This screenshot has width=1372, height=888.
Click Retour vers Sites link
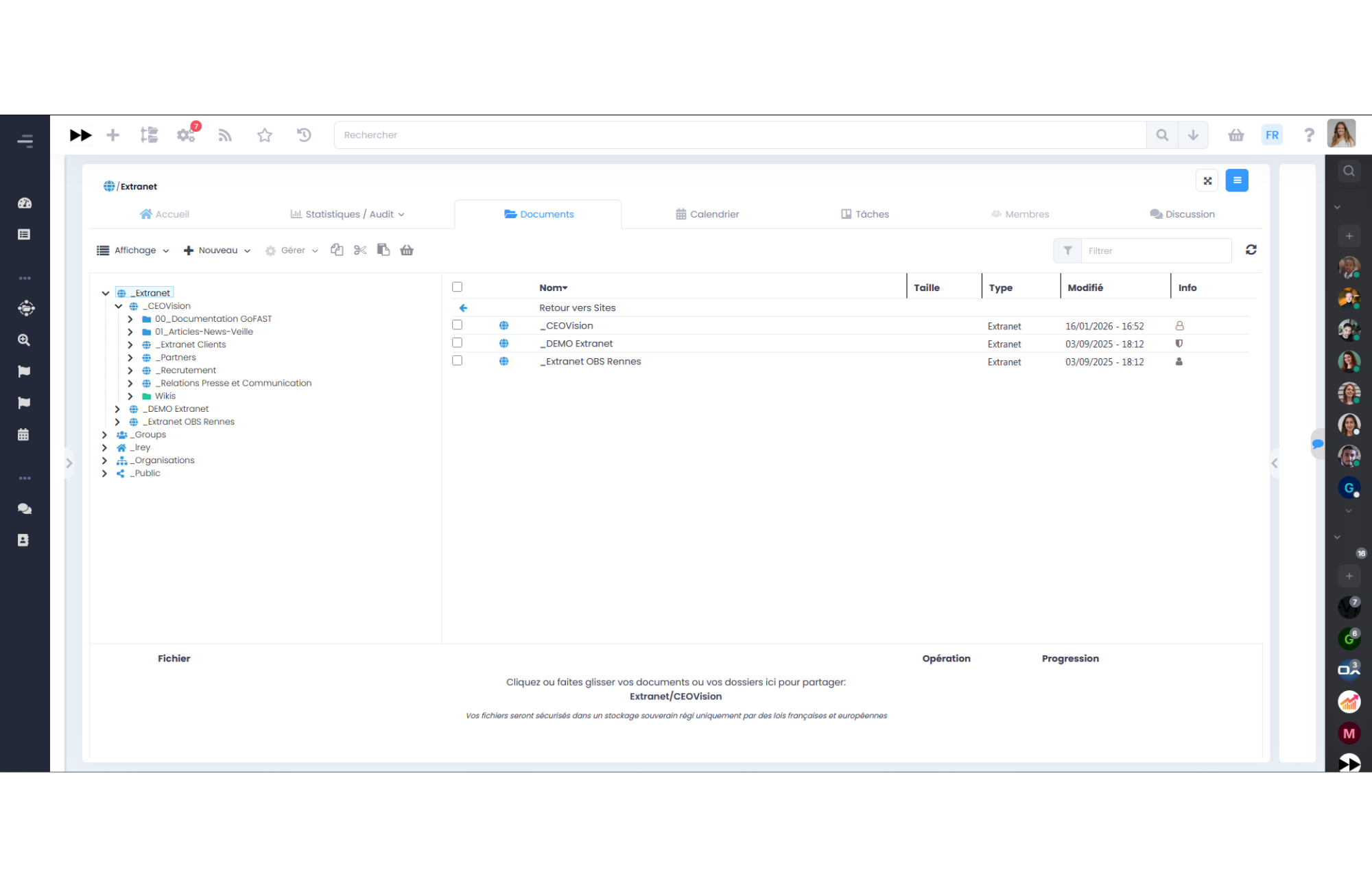click(577, 308)
